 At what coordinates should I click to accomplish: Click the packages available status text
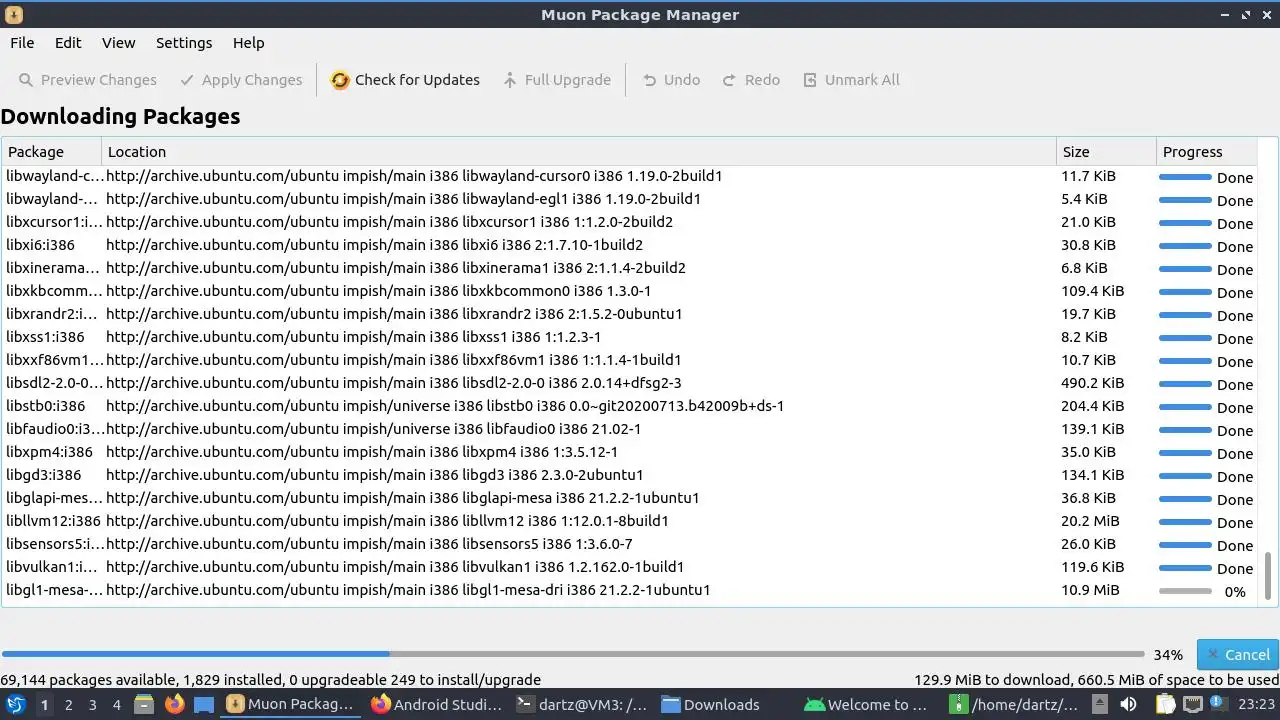point(270,680)
